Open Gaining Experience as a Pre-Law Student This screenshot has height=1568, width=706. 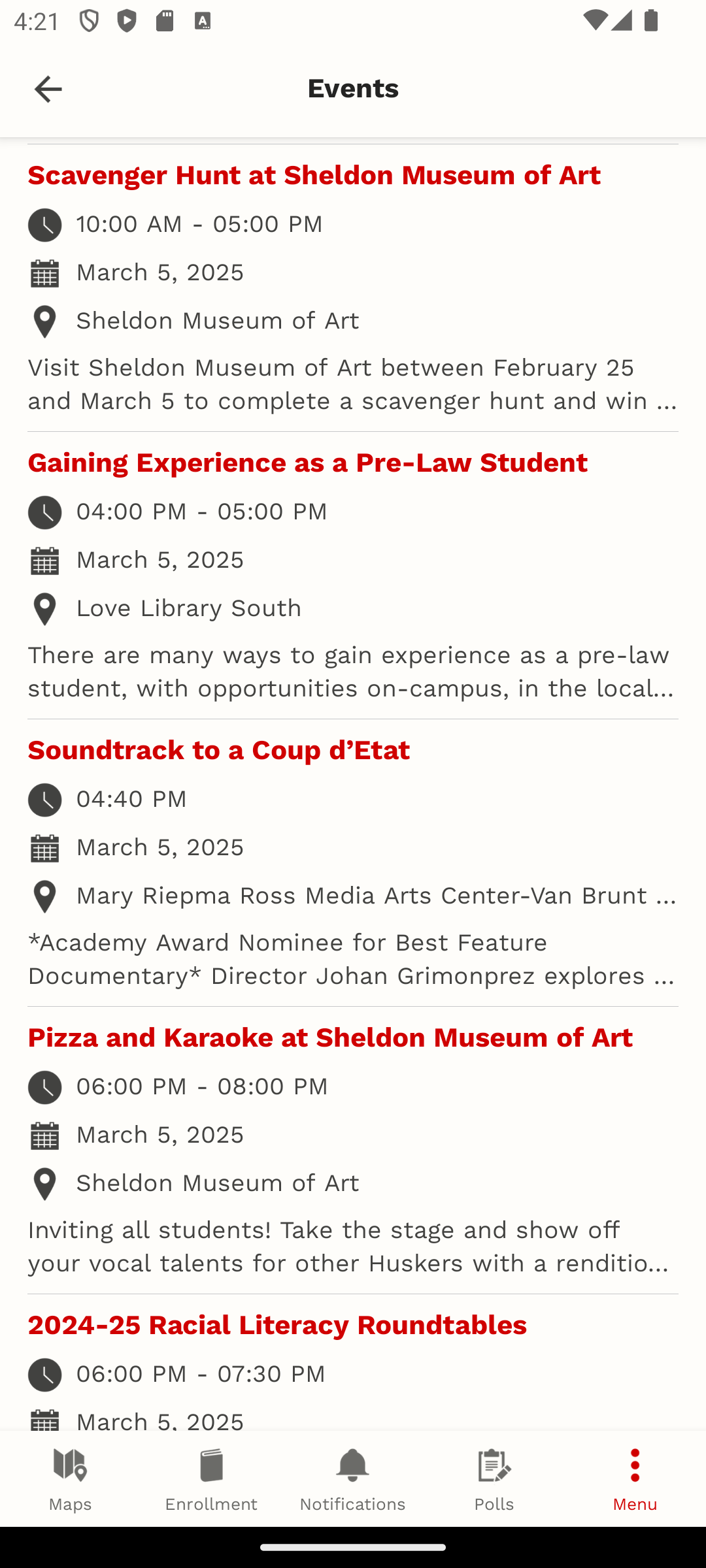point(307,463)
